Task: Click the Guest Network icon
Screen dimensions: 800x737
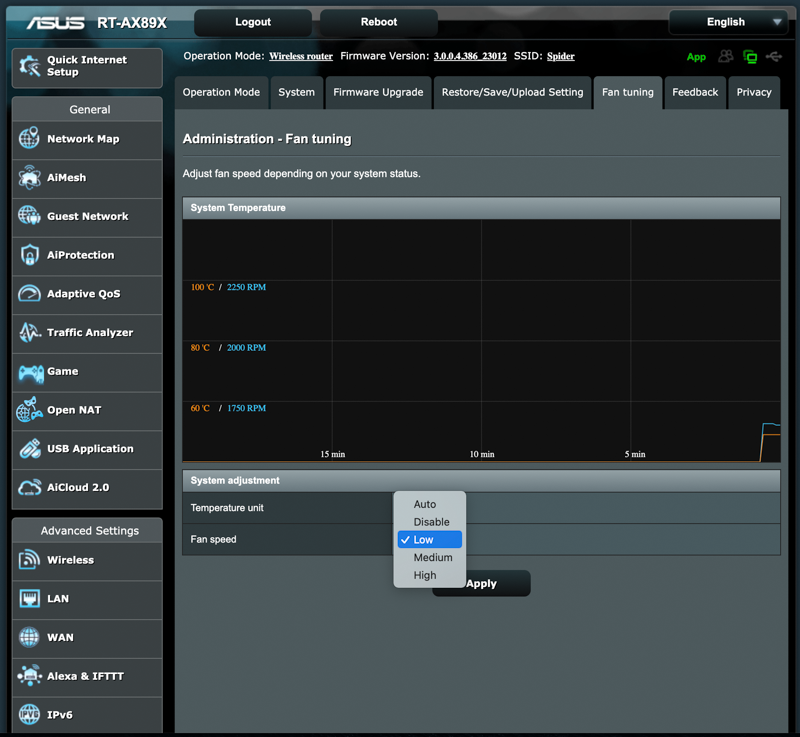Action: pos(29,216)
